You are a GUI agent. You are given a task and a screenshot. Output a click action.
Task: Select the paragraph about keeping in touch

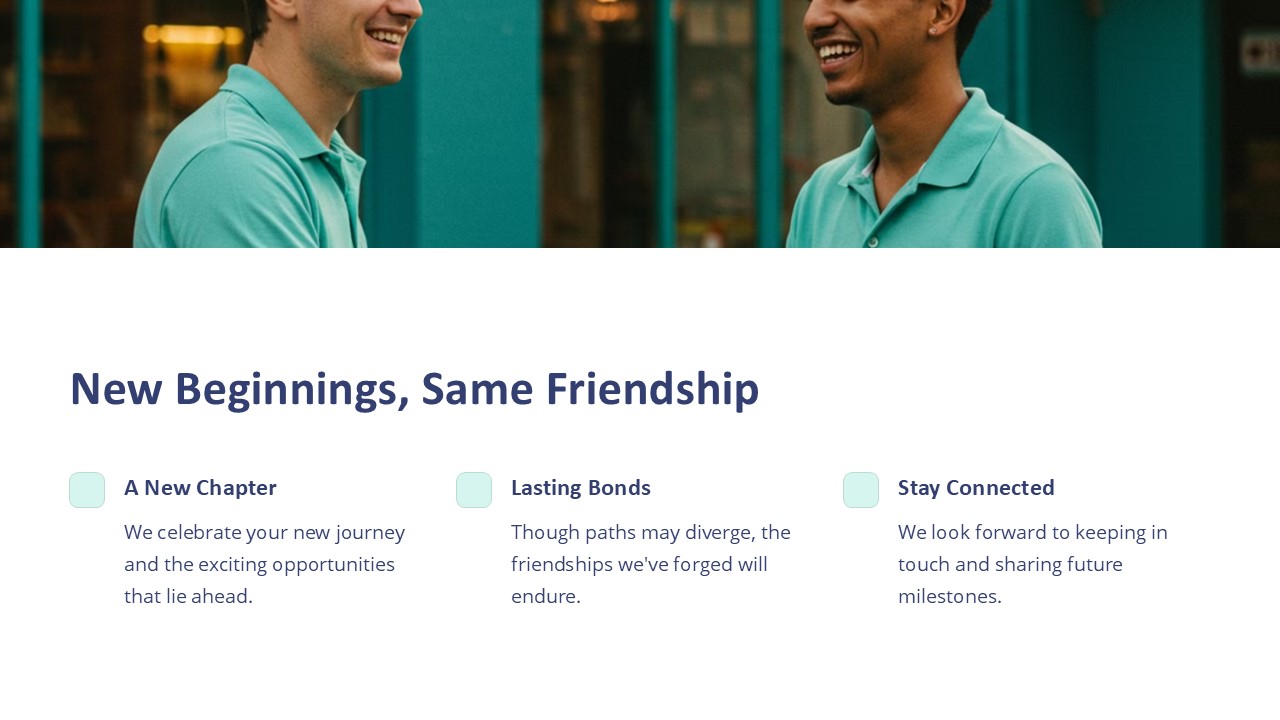[x=1033, y=564]
